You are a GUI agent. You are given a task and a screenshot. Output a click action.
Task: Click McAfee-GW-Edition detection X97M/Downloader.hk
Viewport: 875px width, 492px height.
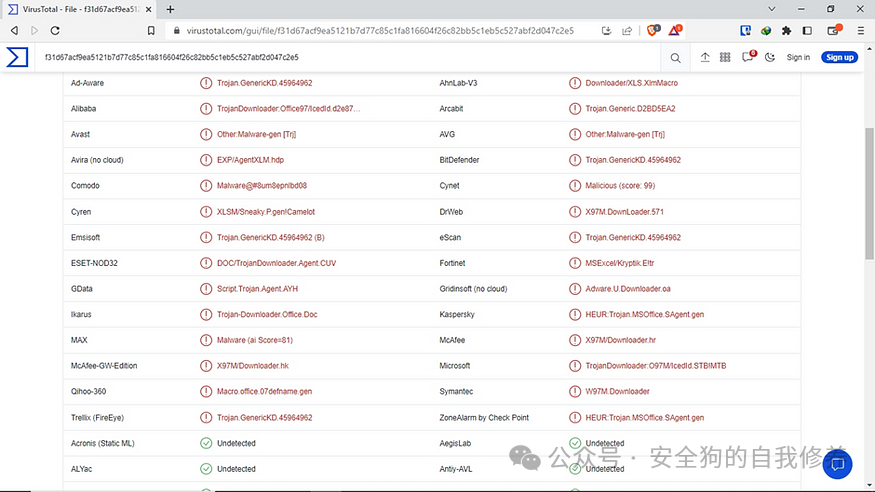click(253, 366)
